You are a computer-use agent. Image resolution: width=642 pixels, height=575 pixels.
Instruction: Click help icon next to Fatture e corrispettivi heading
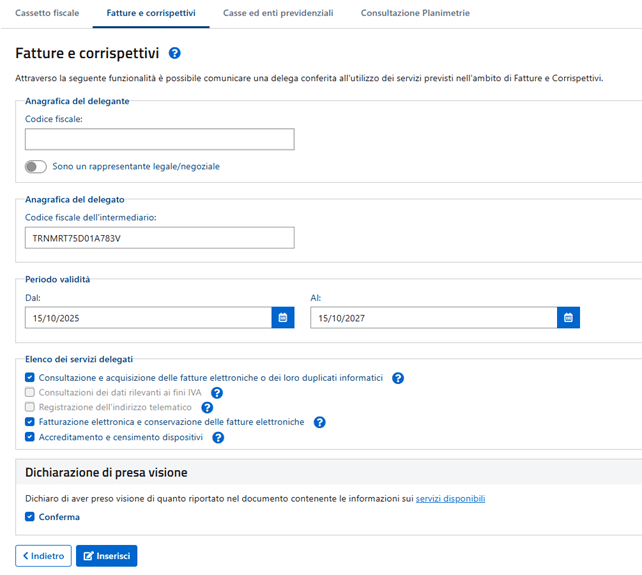point(175,53)
